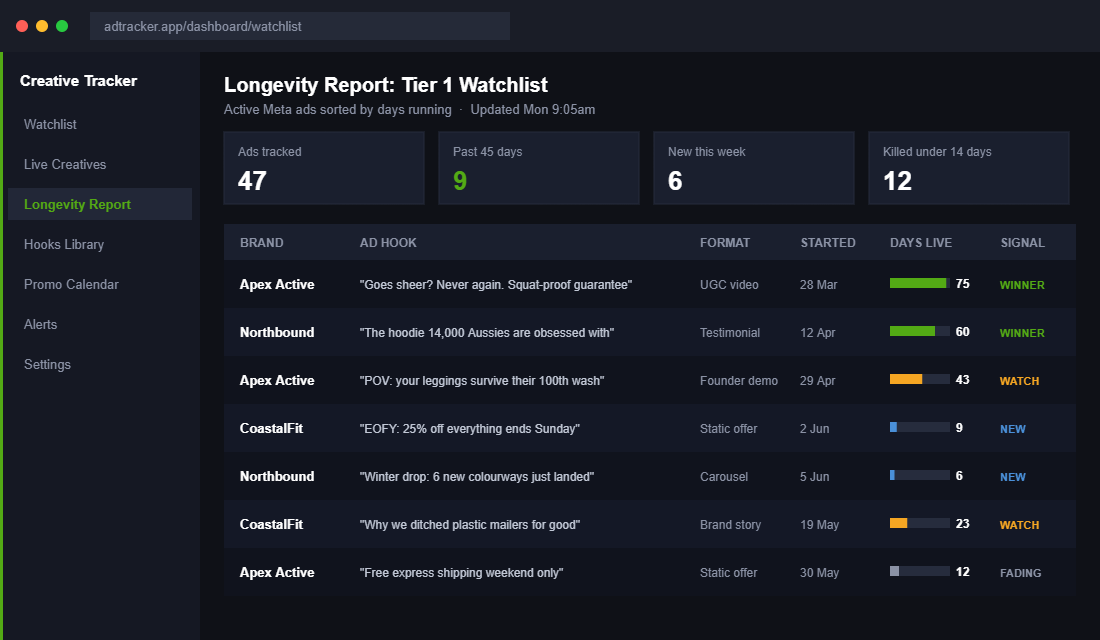Click Apex Active brand in 30 May row

[x=277, y=572]
